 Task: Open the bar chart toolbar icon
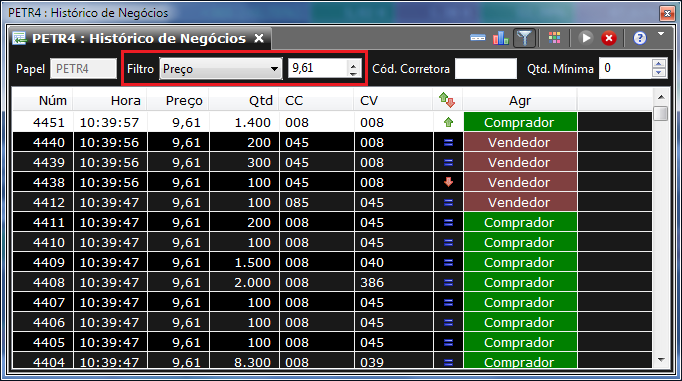click(501, 38)
